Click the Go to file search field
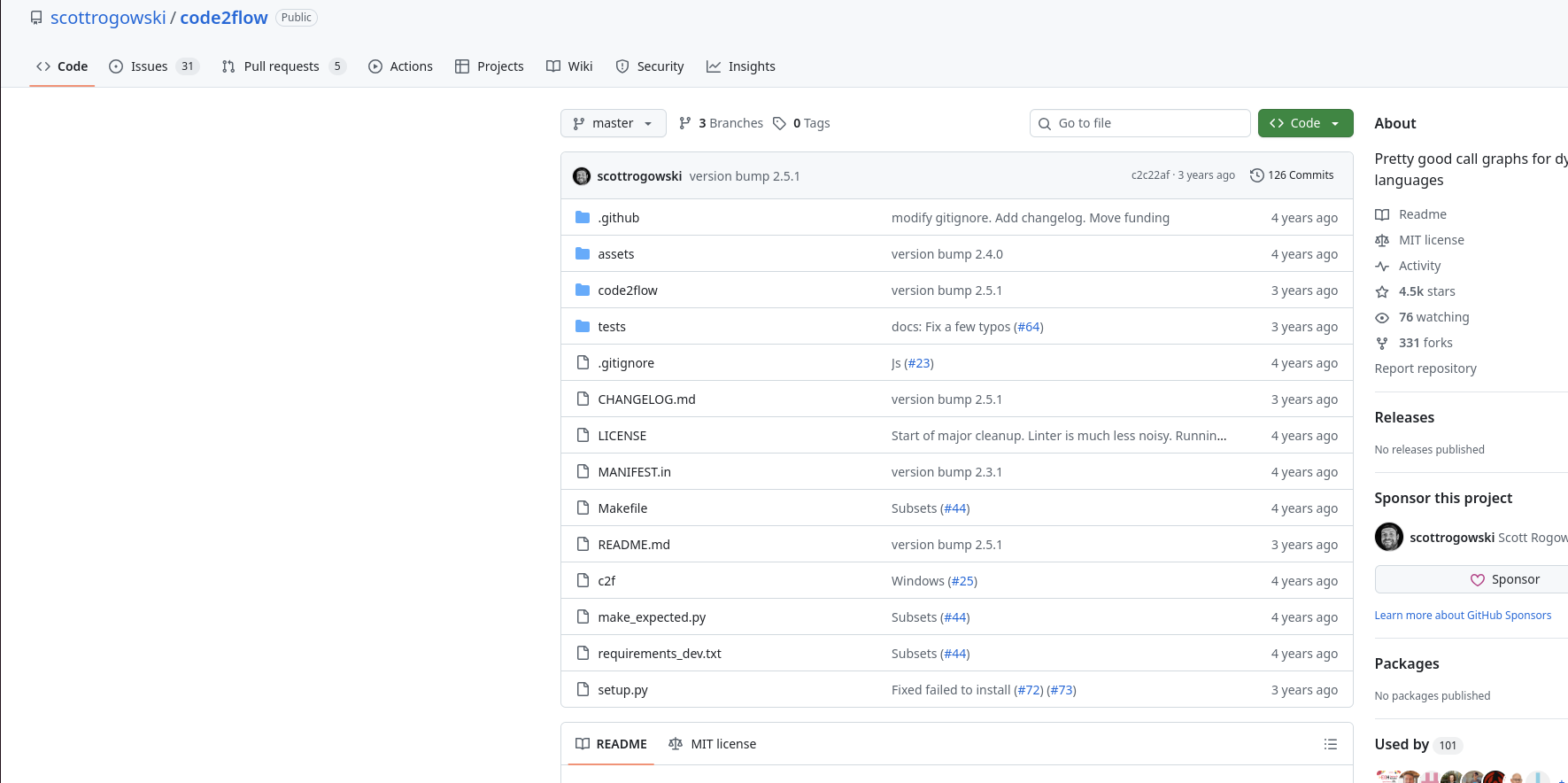The image size is (1568, 783). coord(1140,123)
